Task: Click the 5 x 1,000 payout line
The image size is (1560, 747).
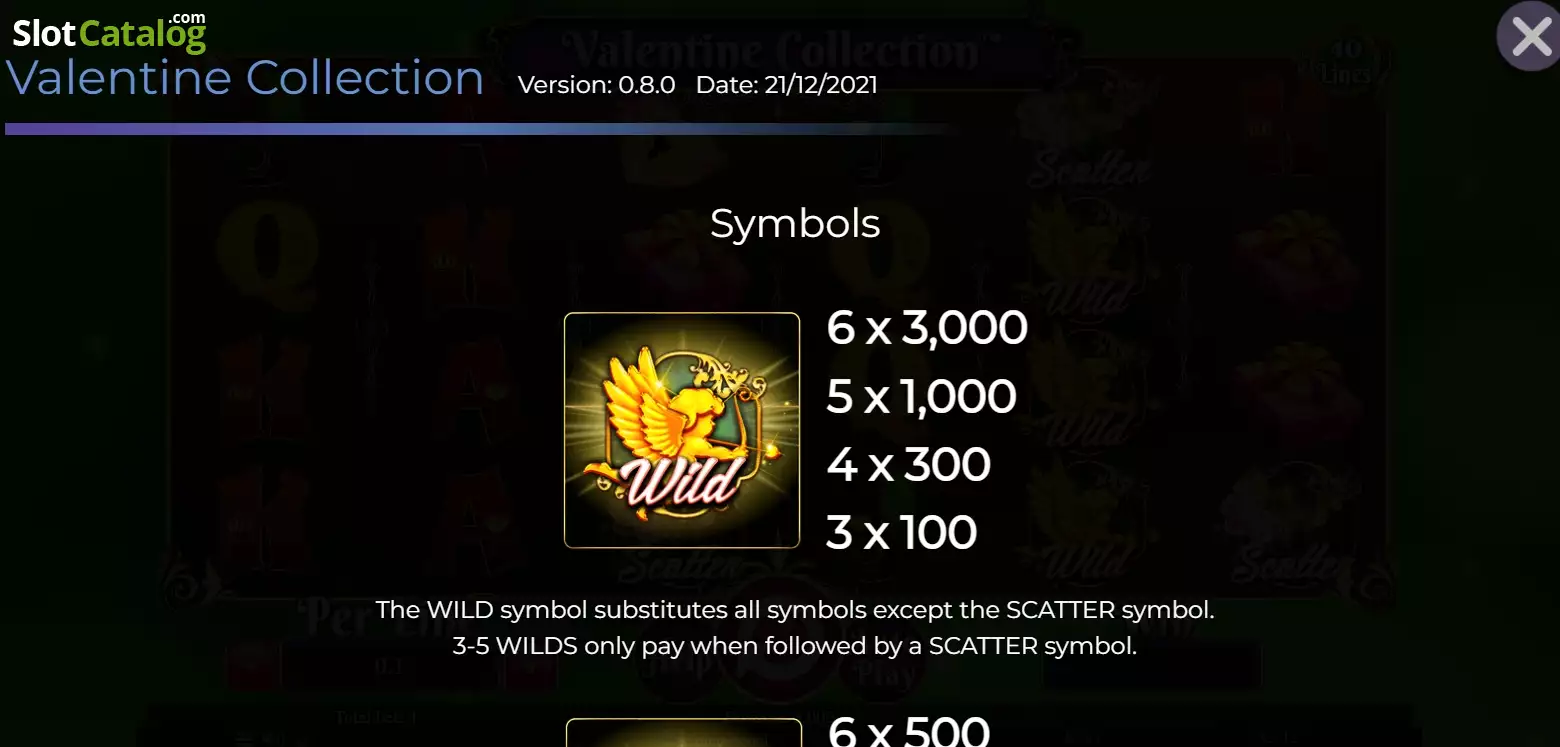Action: 921,397
